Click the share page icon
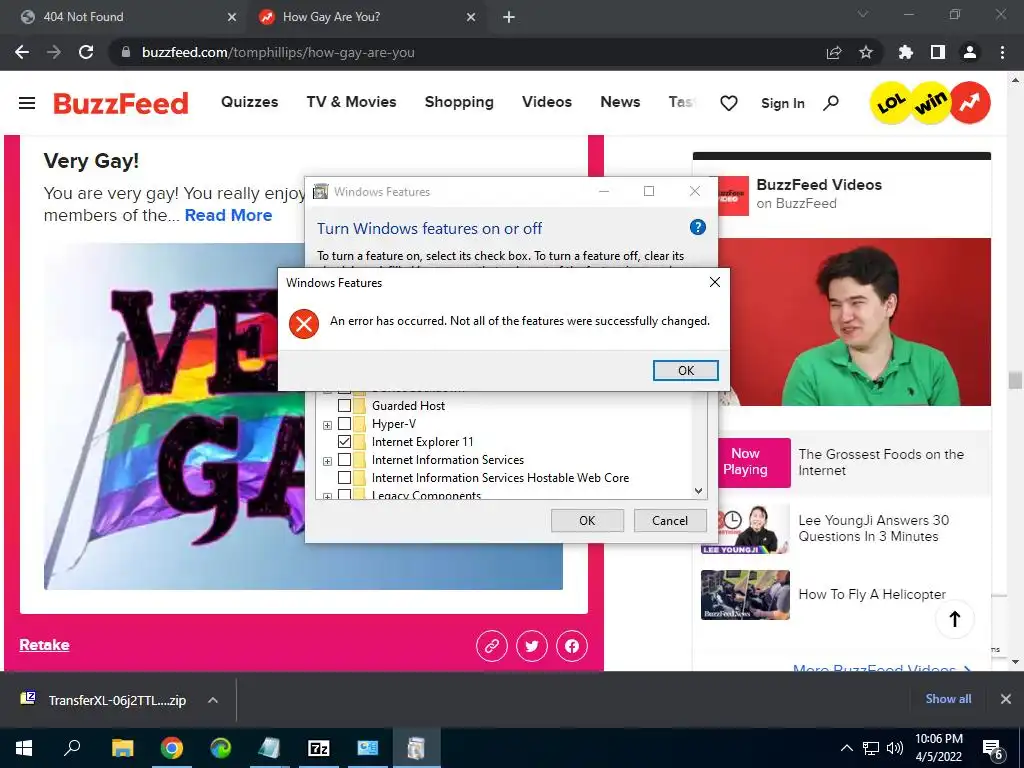The width and height of the screenshot is (1024, 768). (834, 52)
